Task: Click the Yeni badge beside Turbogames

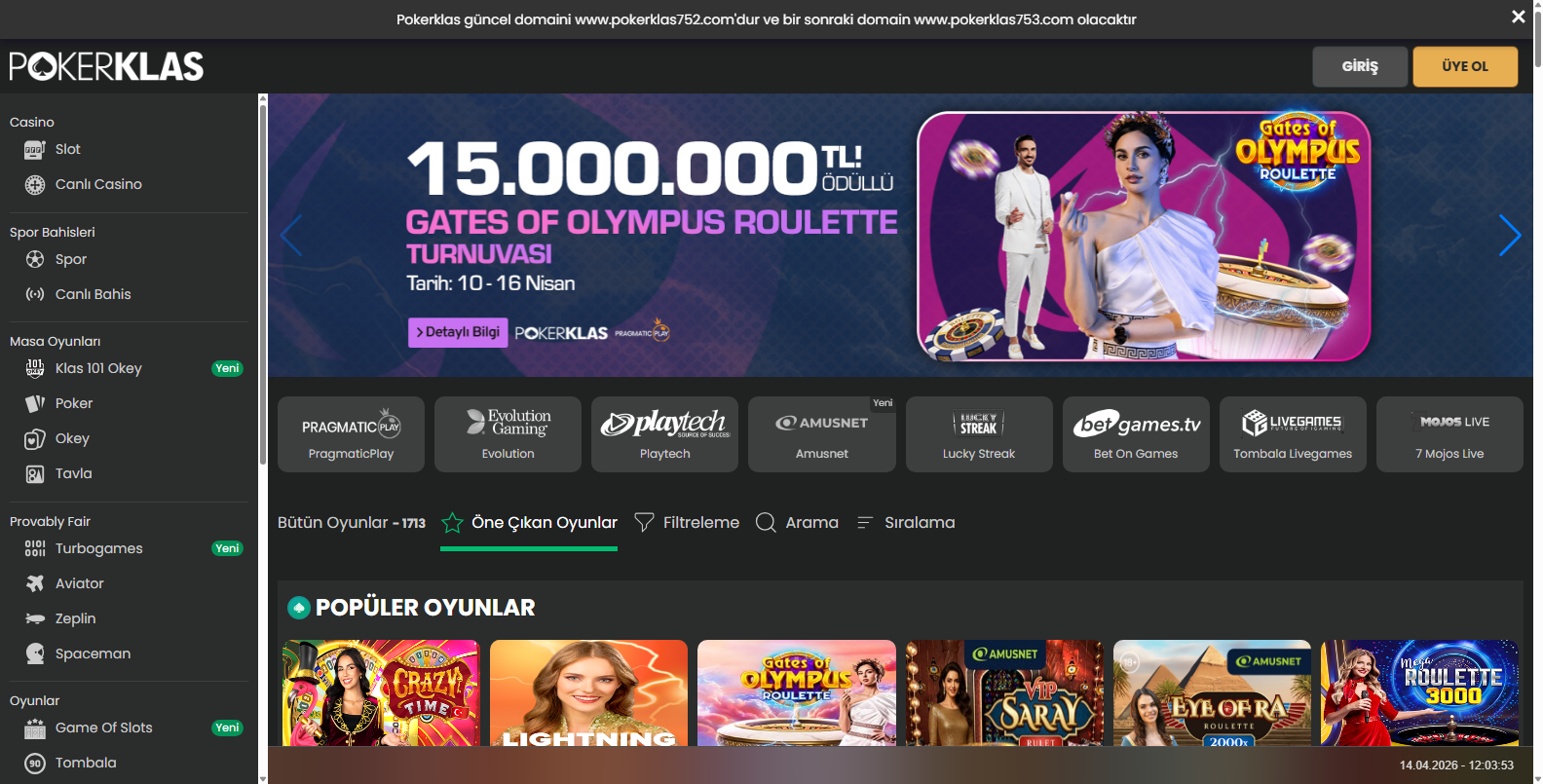Action: (227, 548)
